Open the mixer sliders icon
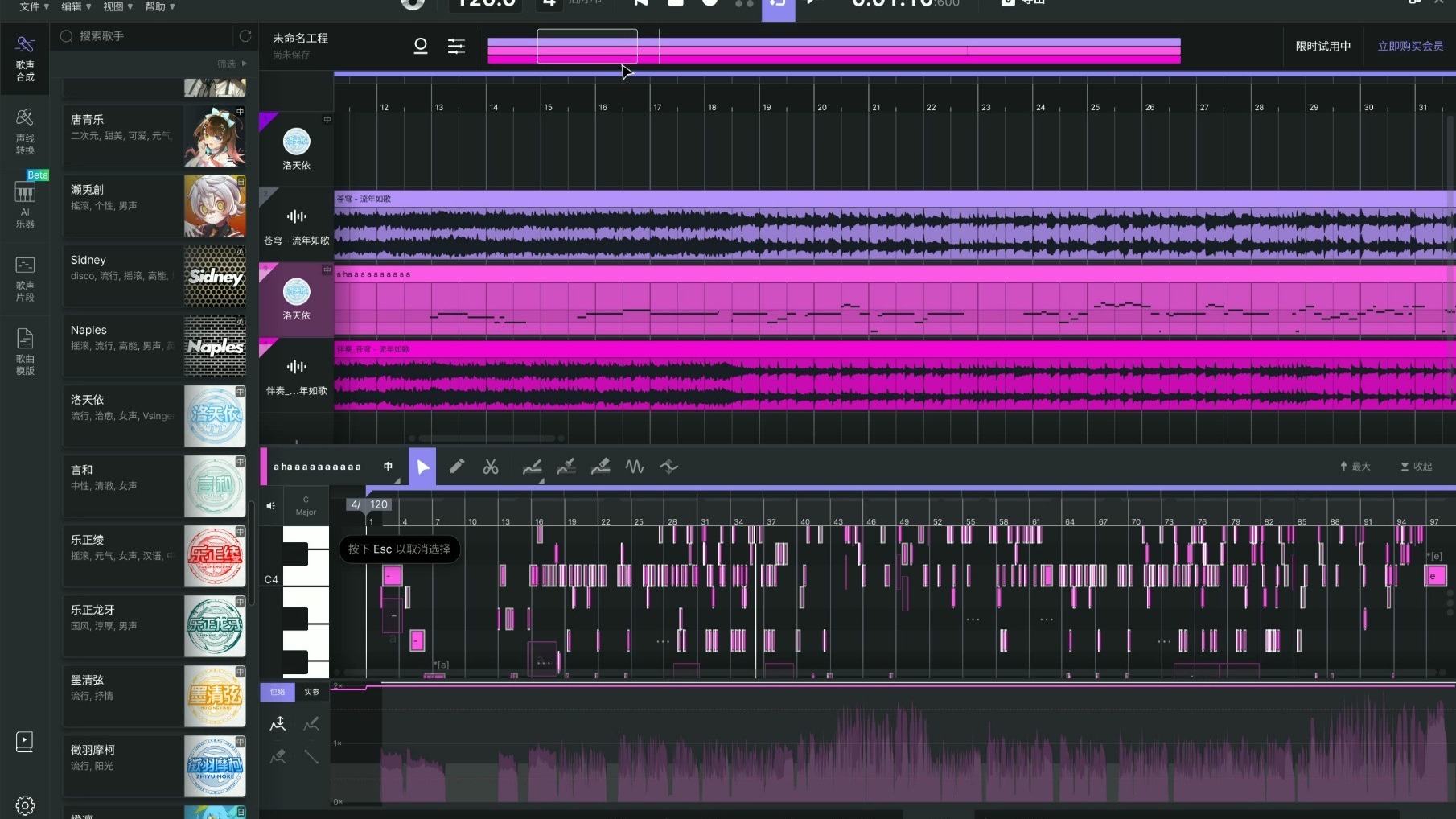The width and height of the screenshot is (1456, 819). click(456, 47)
